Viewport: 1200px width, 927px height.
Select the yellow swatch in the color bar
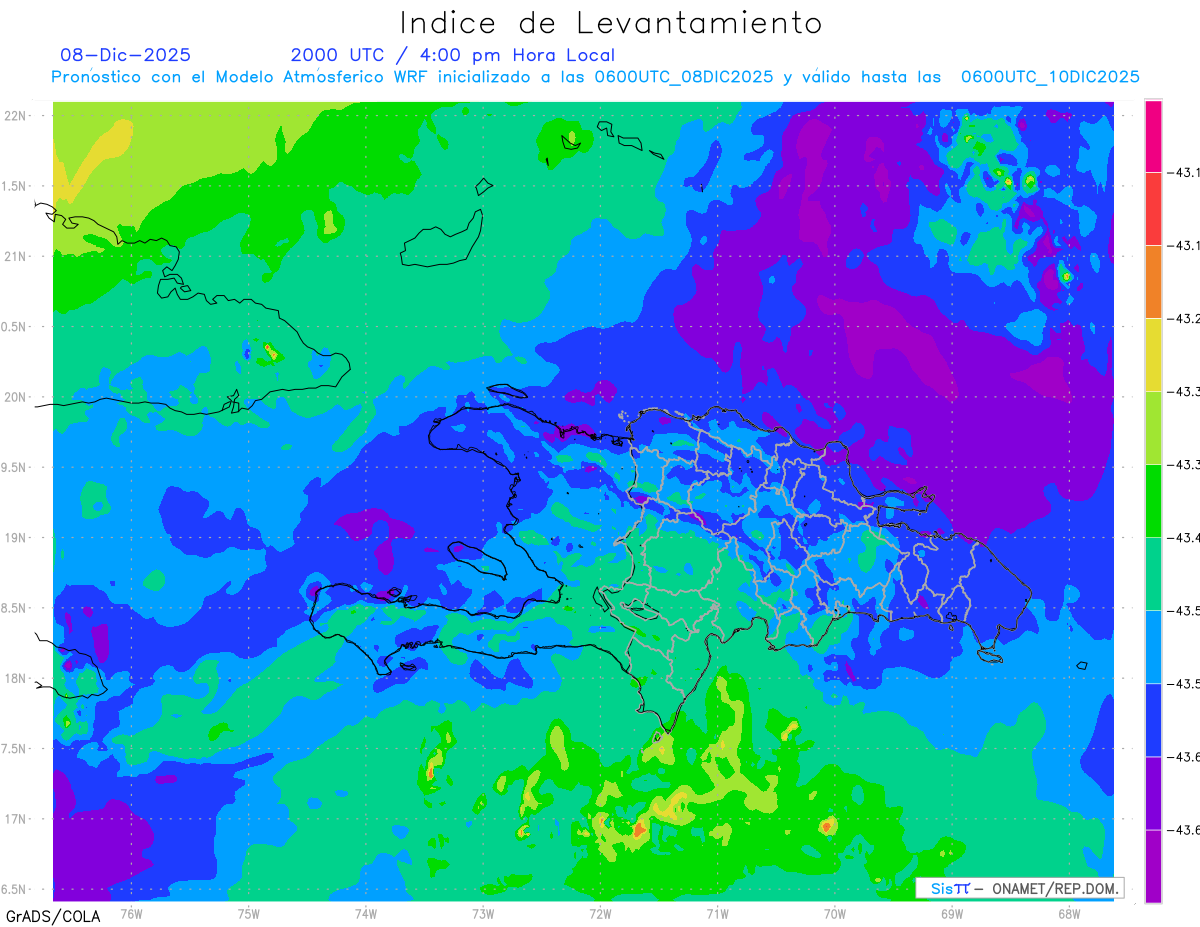(1153, 355)
